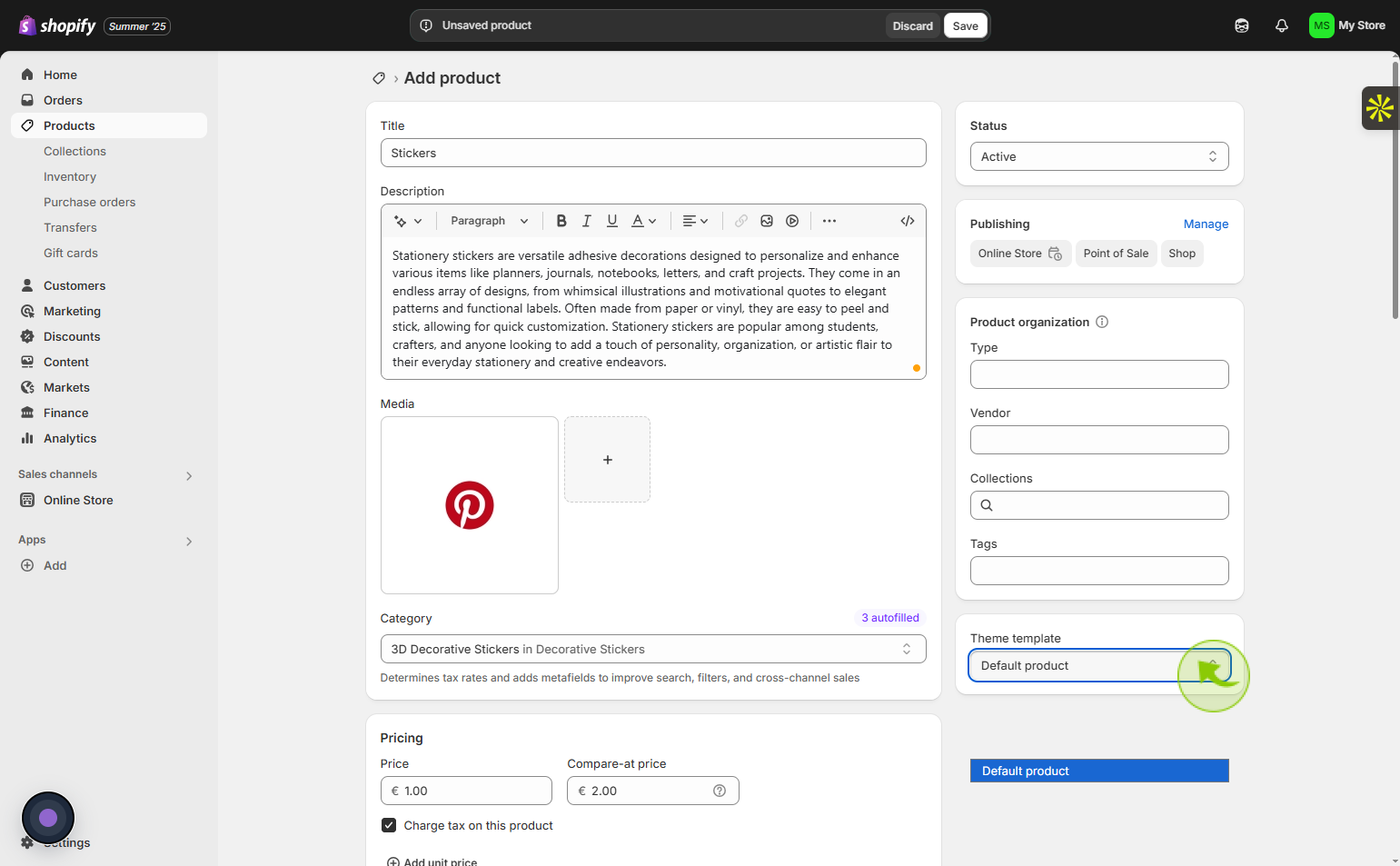1400x866 pixels.
Task: Click the Markets globe icon
Action: point(27,387)
